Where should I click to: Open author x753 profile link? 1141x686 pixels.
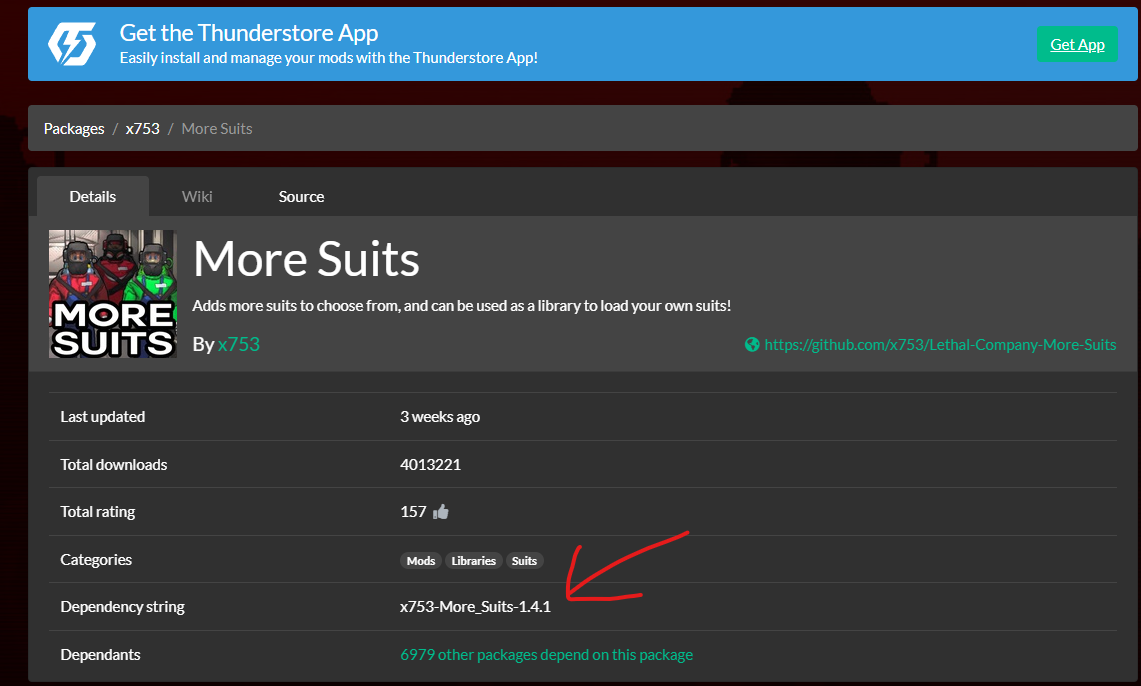coord(239,344)
